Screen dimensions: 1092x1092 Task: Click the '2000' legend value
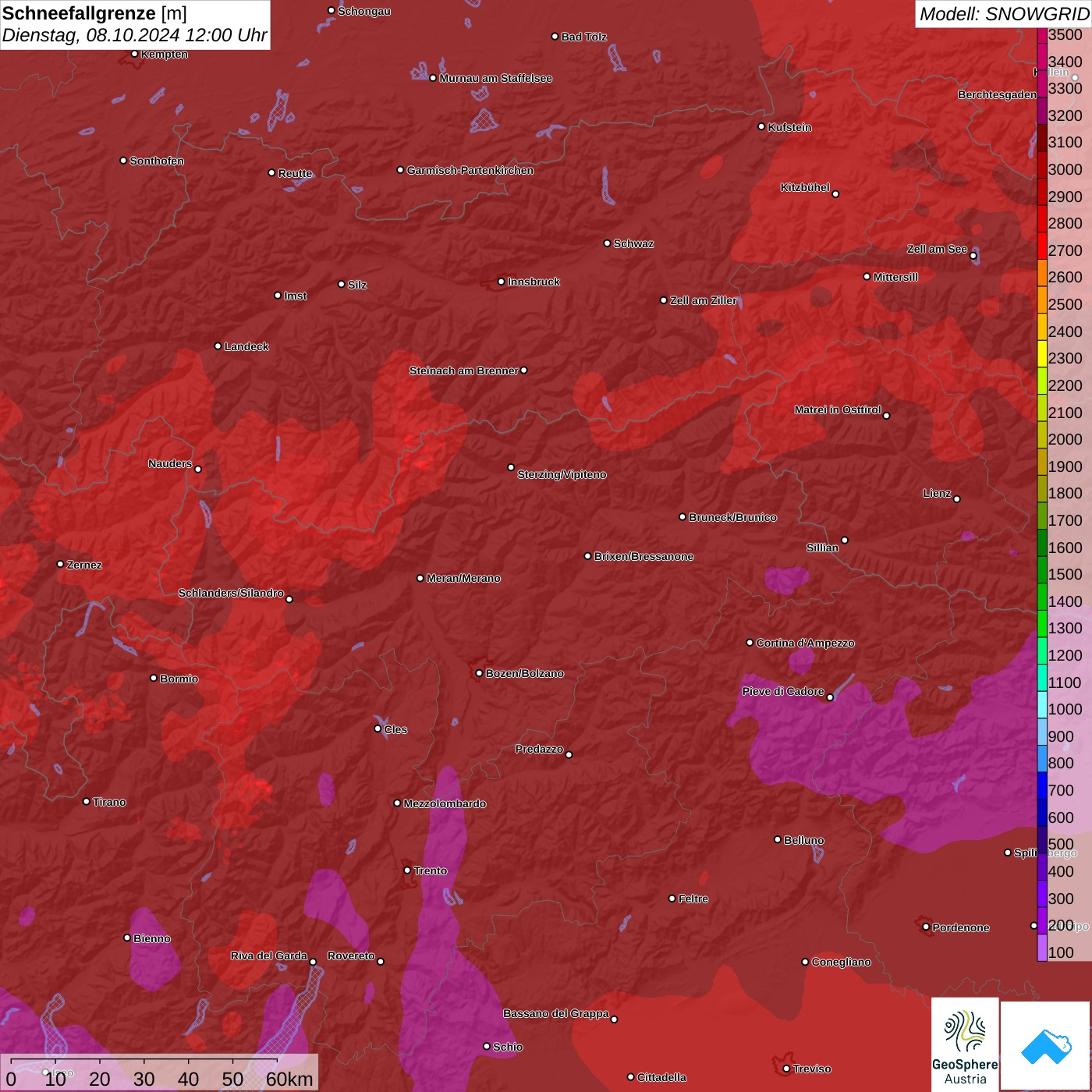pos(1065,439)
